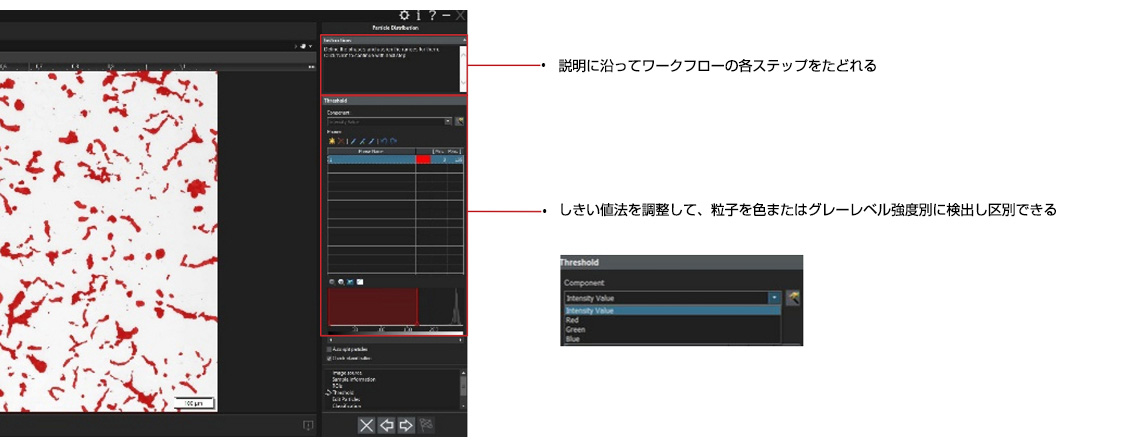Click picker icon in enlarged Threshold inset

coord(792,297)
